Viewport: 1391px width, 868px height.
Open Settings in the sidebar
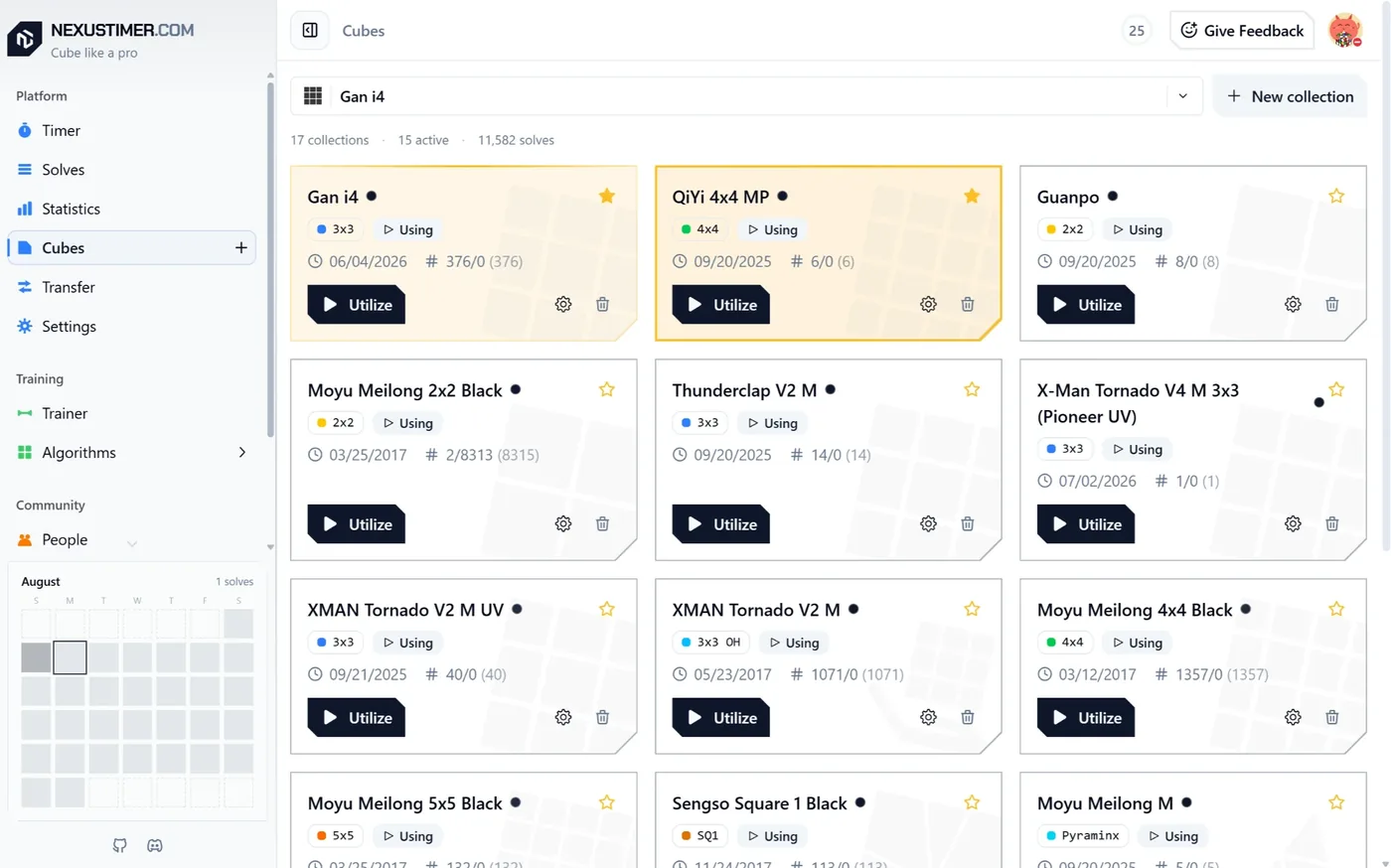click(132, 327)
